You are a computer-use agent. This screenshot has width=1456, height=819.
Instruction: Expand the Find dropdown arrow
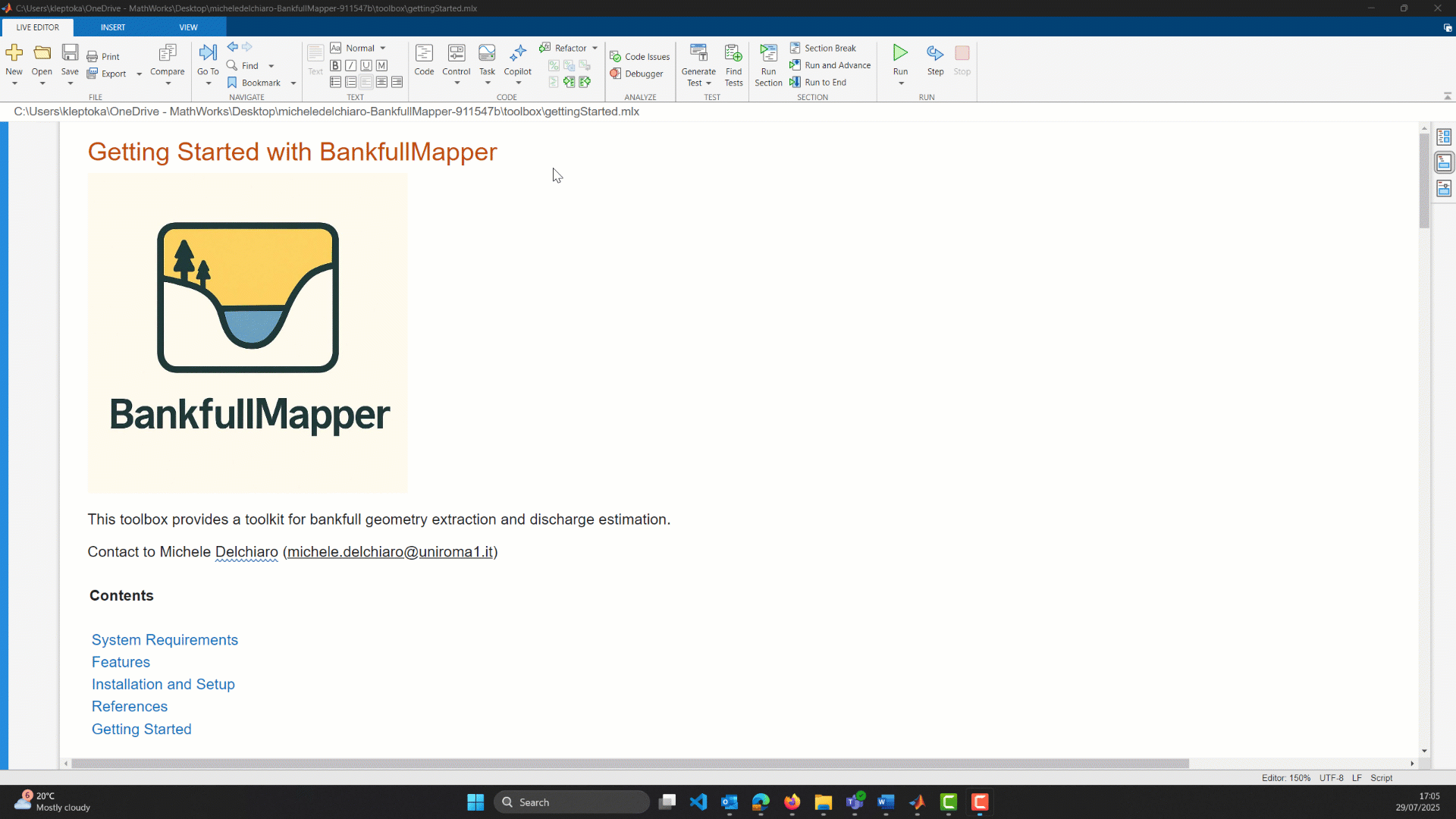click(271, 66)
